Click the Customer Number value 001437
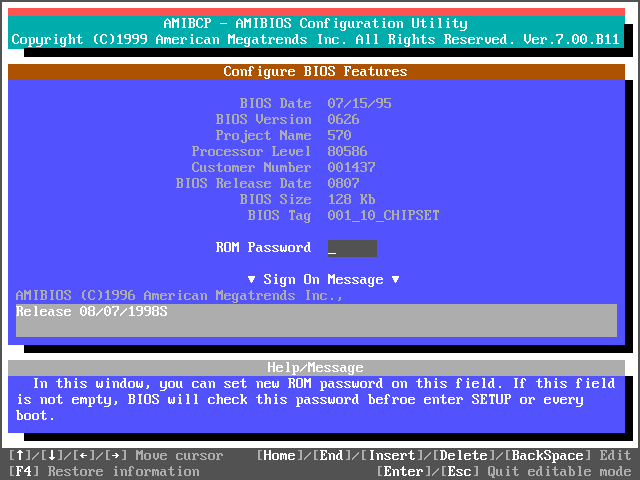The height and width of the screenshot is (480, 640). pyautogui.click(x=351, y=167)
